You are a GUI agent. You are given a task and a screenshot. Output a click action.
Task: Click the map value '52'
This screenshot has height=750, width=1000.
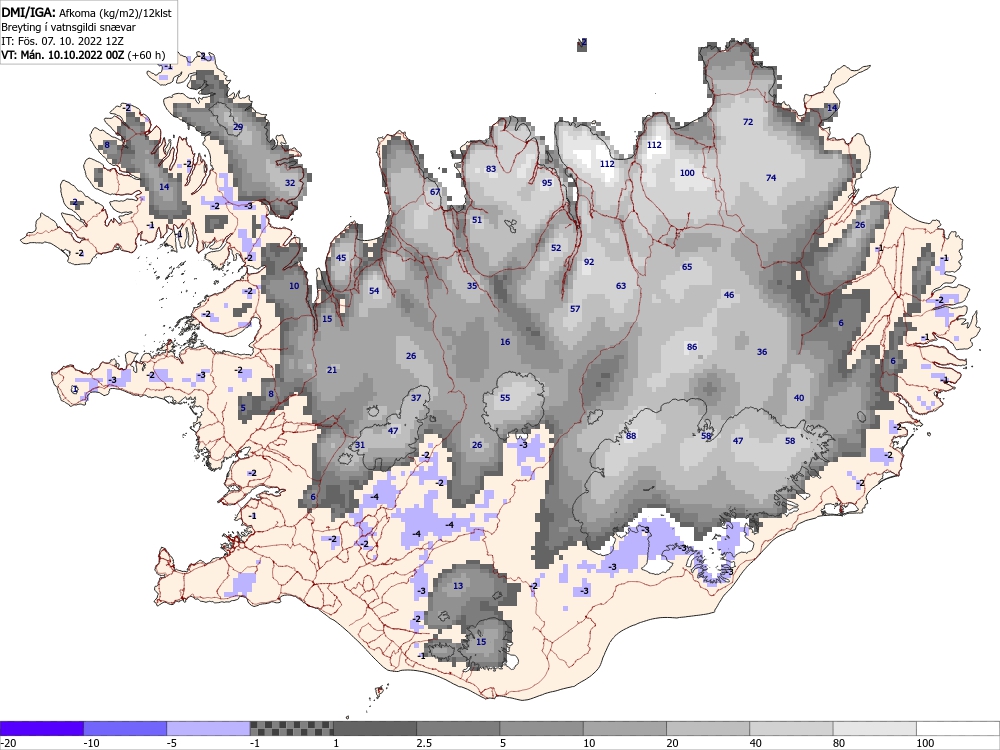coord(555,248)
